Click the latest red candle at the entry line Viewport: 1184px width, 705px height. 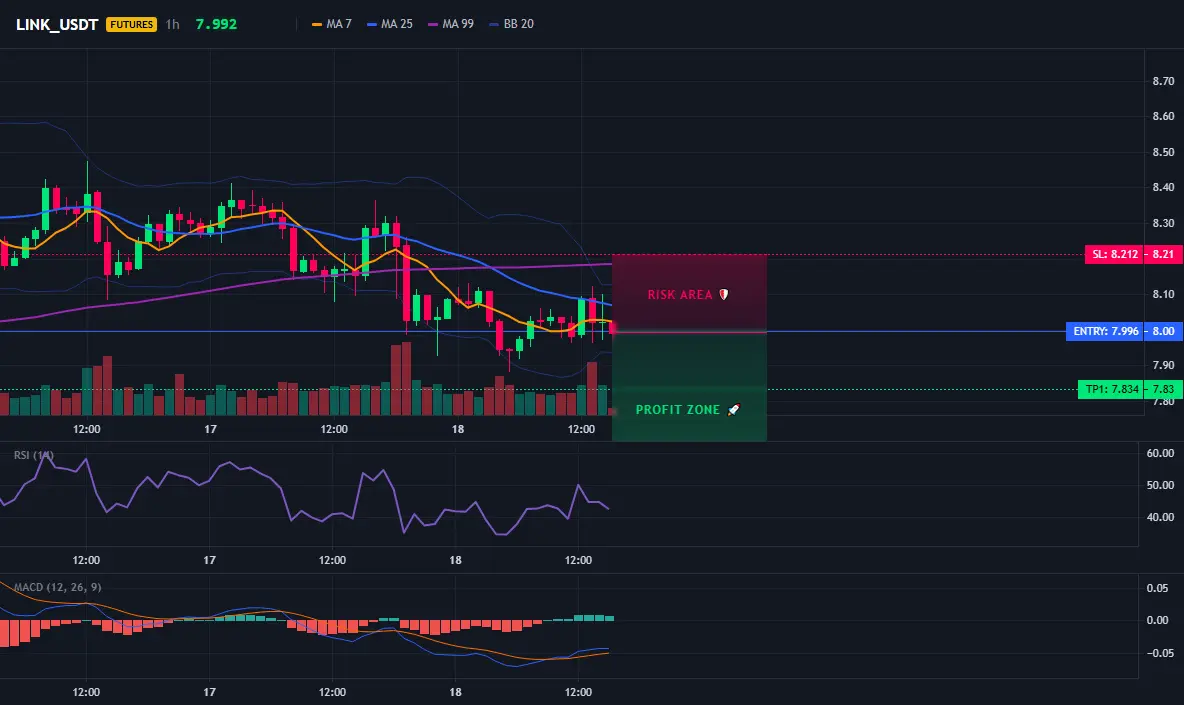612,328
